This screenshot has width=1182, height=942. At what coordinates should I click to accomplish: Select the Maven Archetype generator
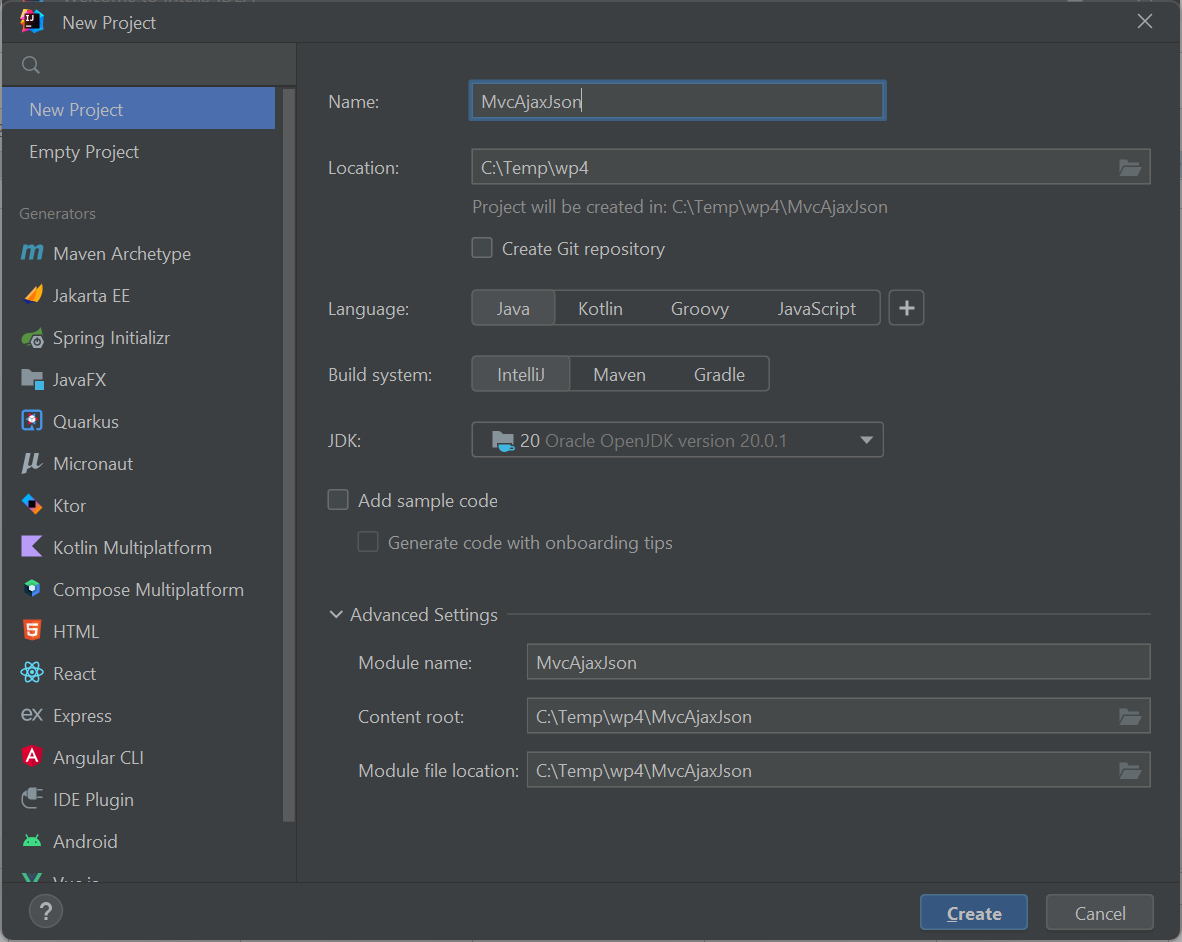pos(139,253)
